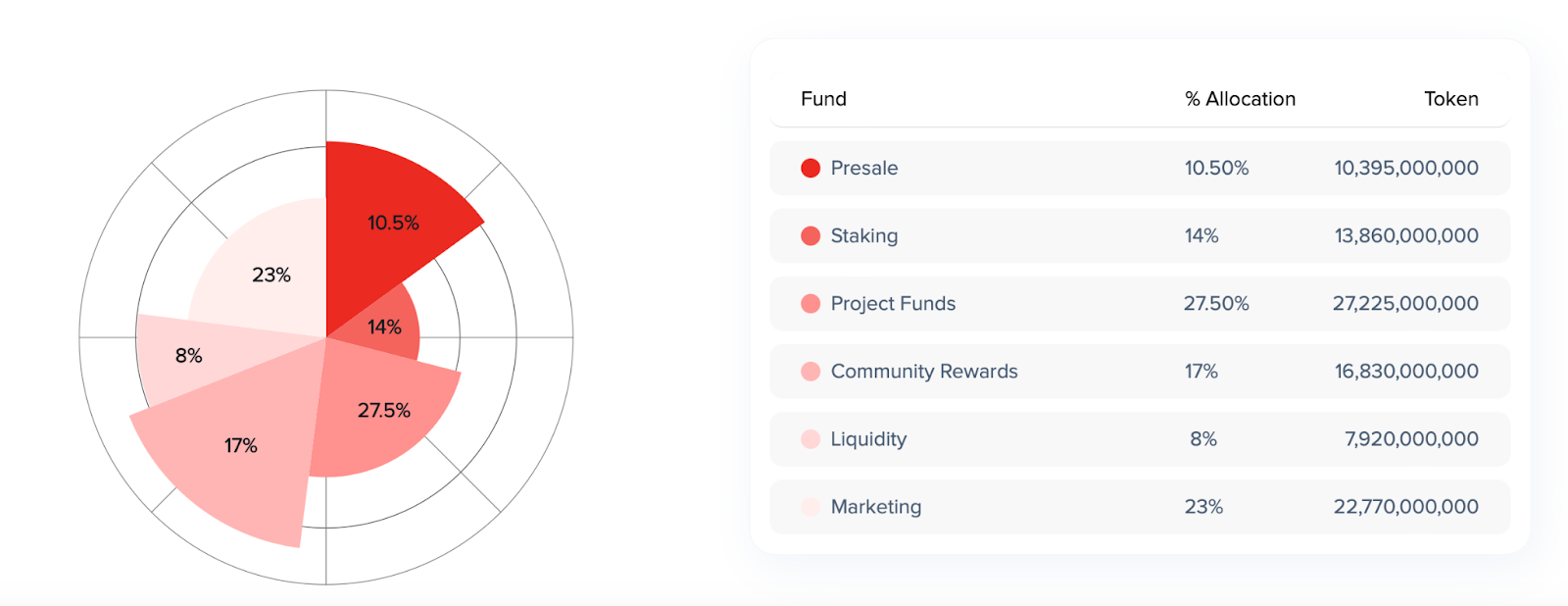
Task: Click the Presale red legend dot
Action: pyautogui.click(x=810, y=168)
